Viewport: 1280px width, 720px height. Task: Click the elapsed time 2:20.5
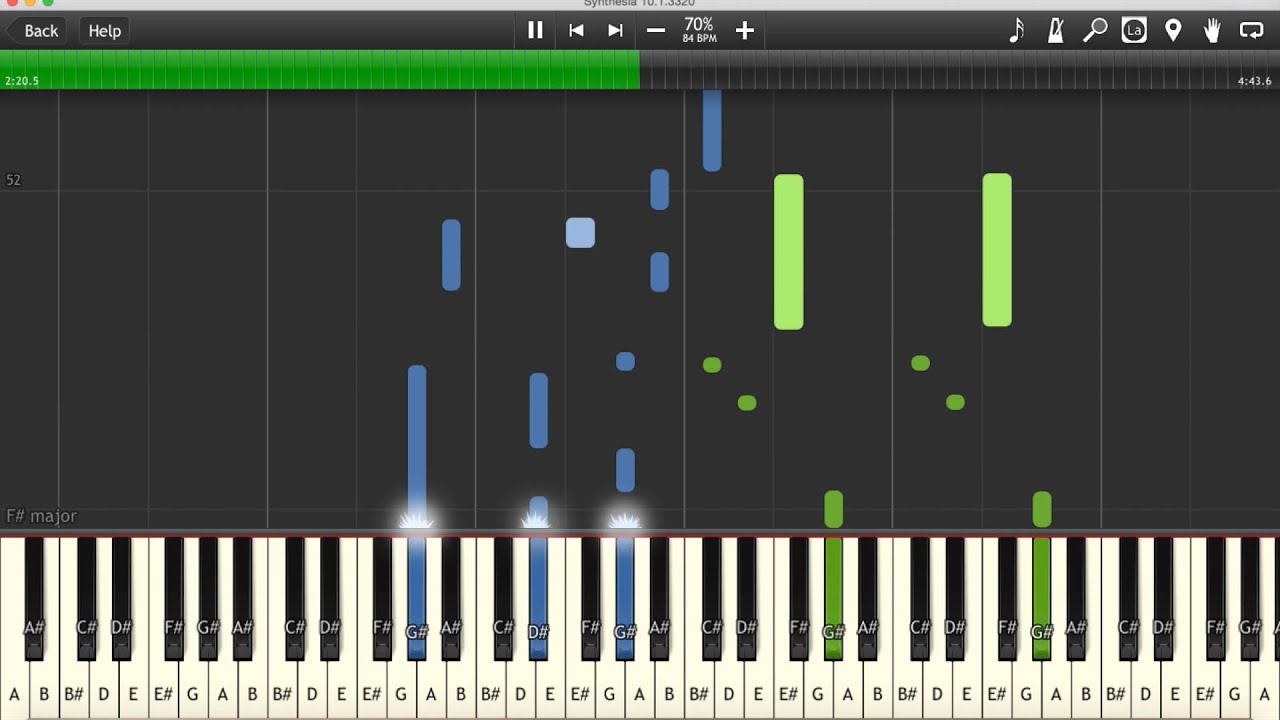pos(21,81)
